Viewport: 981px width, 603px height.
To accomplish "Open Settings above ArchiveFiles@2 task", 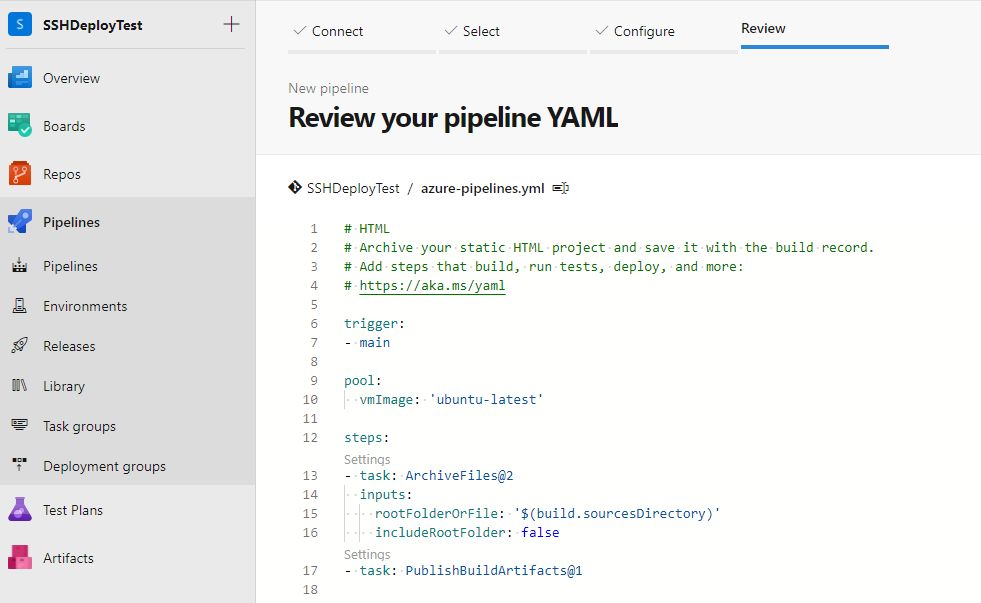I will [367, 460].
